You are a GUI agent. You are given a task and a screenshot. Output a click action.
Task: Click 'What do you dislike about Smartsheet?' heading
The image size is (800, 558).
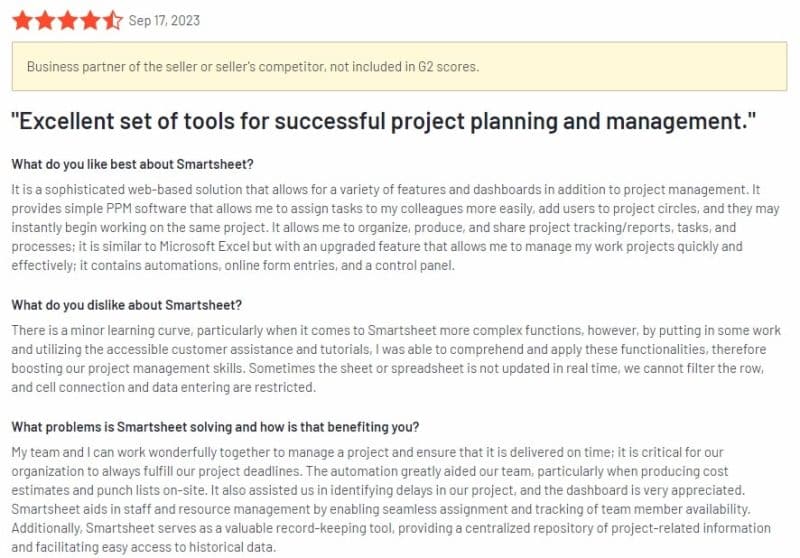(127, 305)
